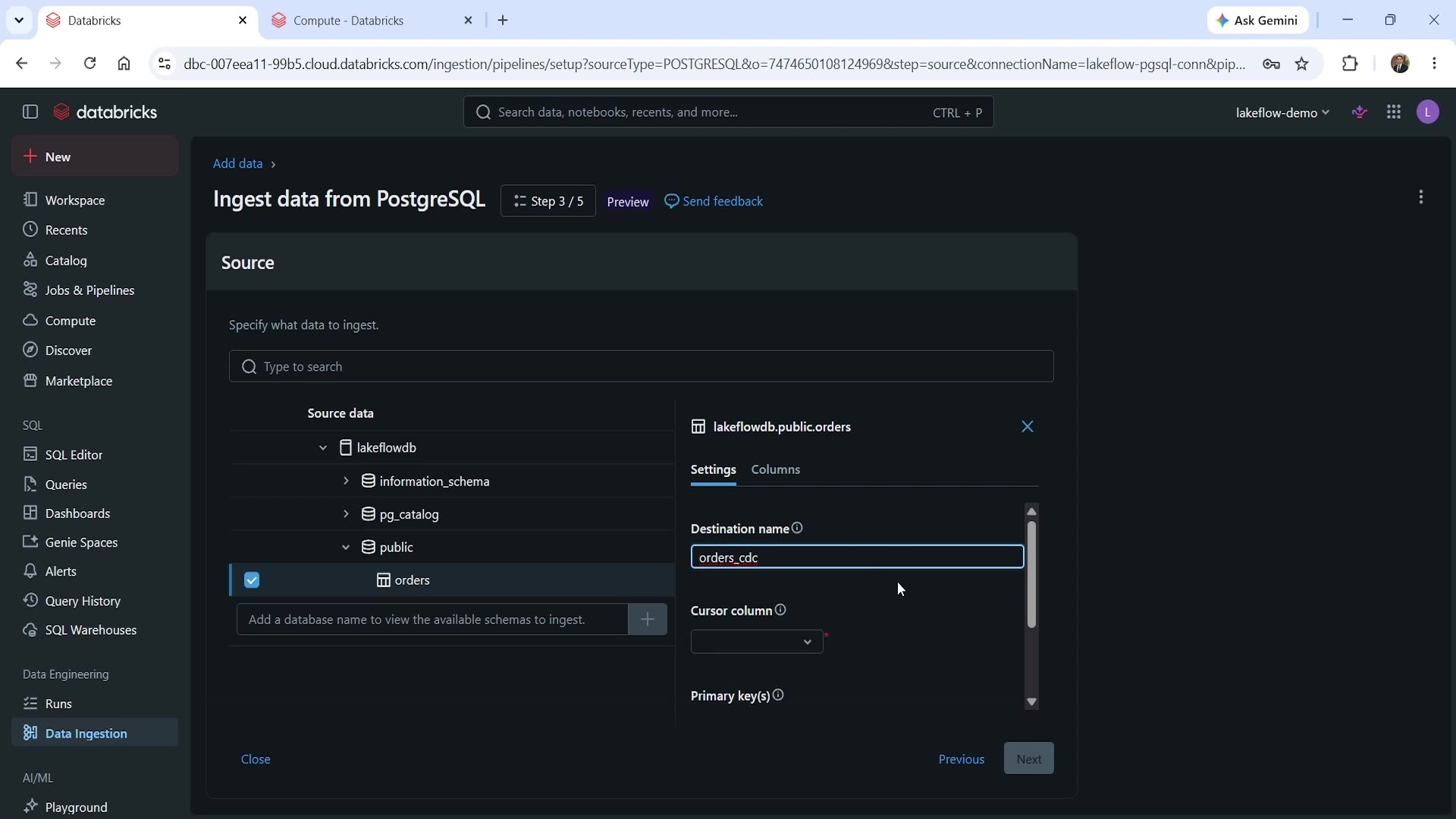Bookmark this page with the star icon
This screenshot has width=1456, height=819.
pyautogui.click(x=1302, y=64)
